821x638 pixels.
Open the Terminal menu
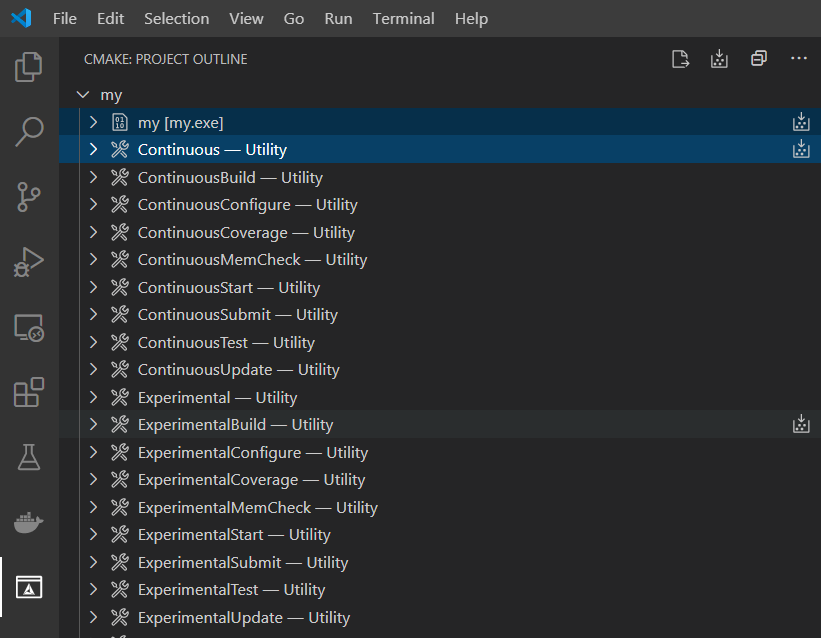coord(404,19)
